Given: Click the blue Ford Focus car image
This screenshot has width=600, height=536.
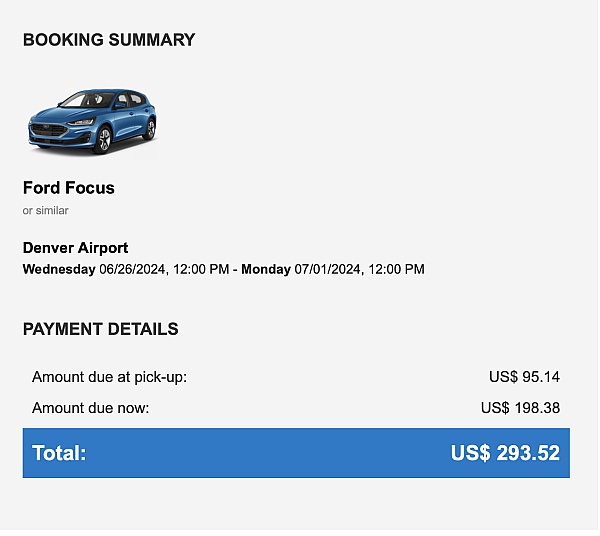Looking at the screenshot, I should click(92, 122).
